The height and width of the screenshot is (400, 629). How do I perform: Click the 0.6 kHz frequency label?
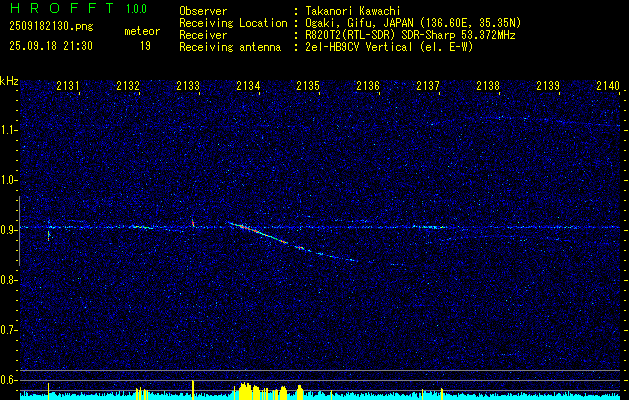9,380
